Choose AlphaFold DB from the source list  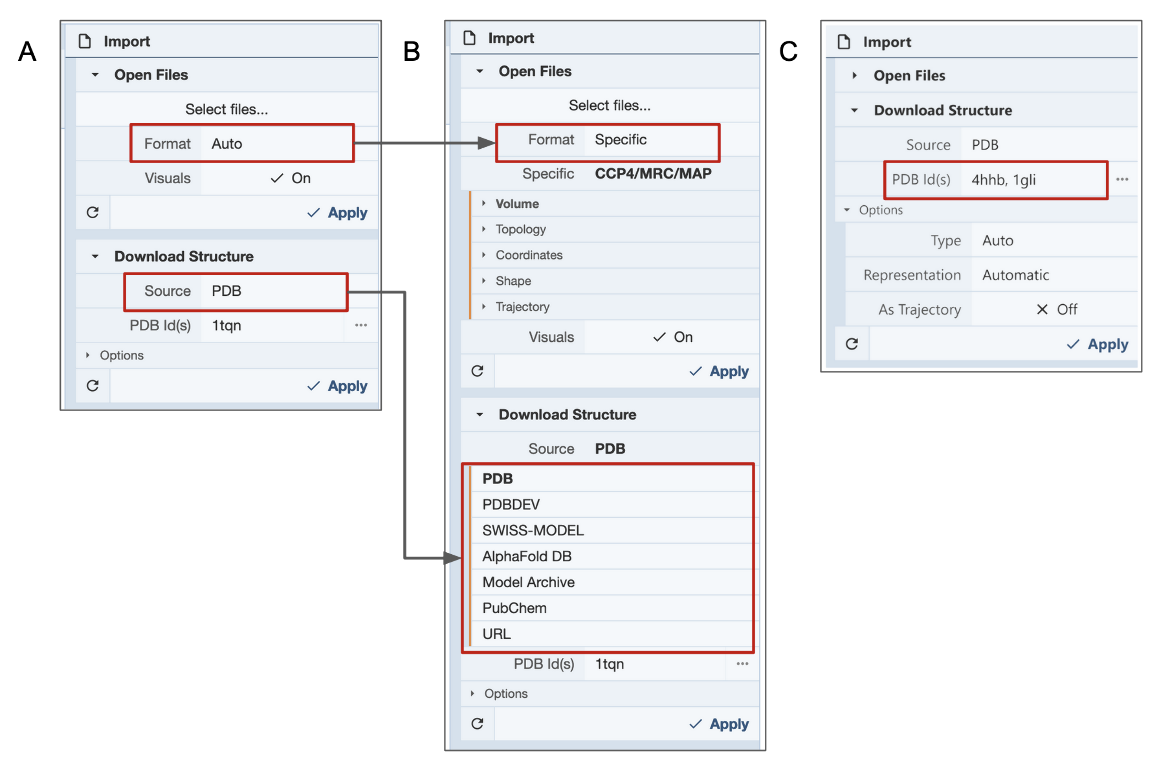[x=527, y=557]
